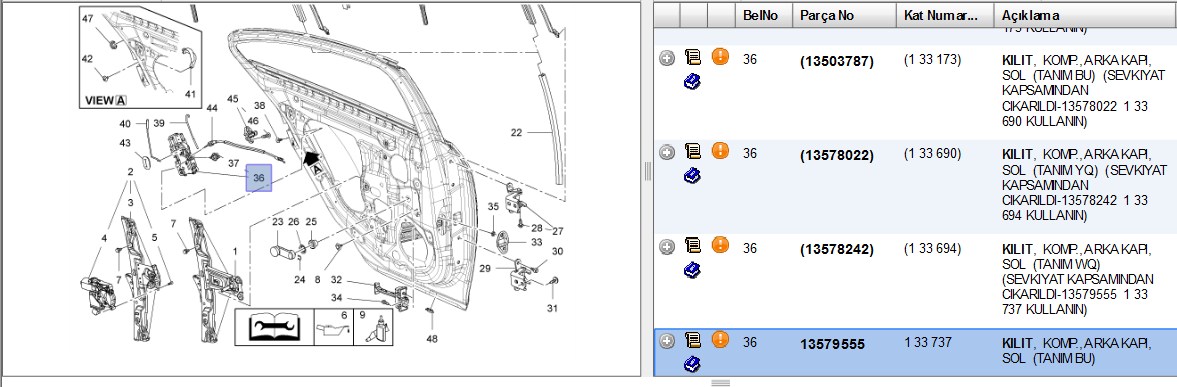
Task: Open the notes icon for part 13503787
Action: point(693,57)
